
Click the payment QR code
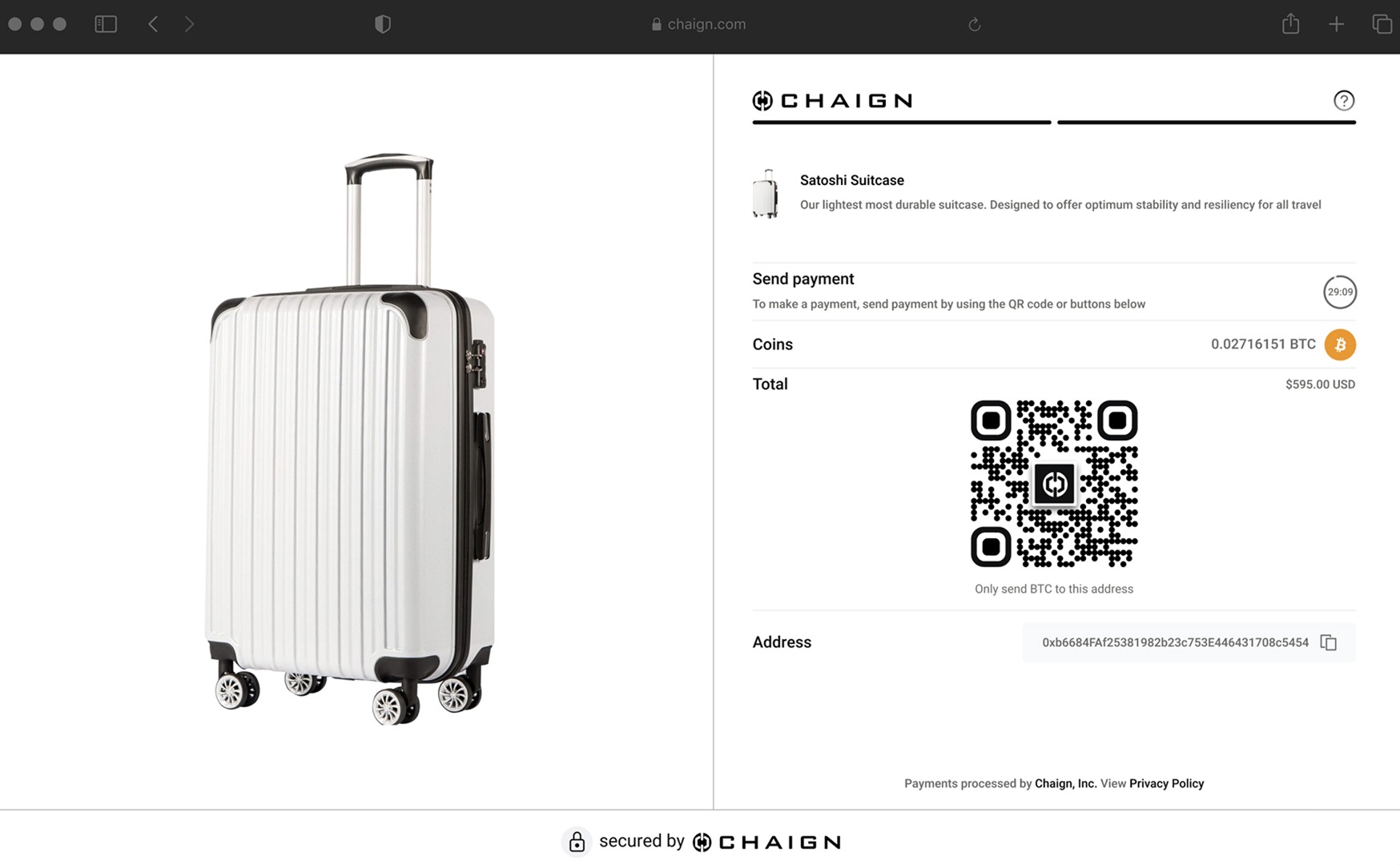pyautogui.click(x=1053, y=484)
